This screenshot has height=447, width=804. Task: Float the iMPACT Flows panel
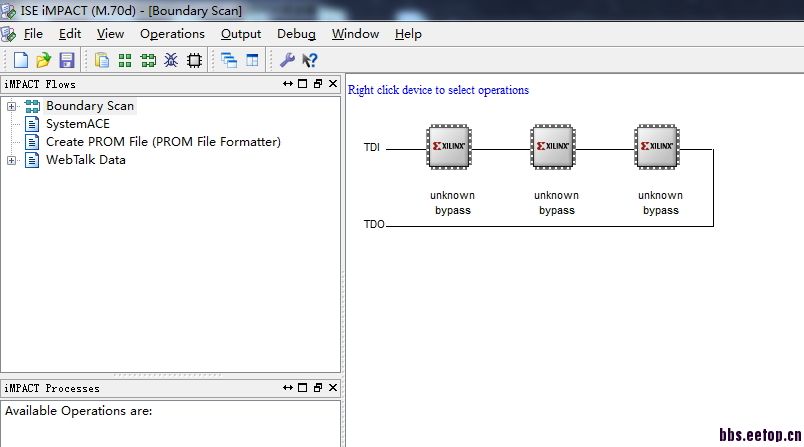click(318, 84)
